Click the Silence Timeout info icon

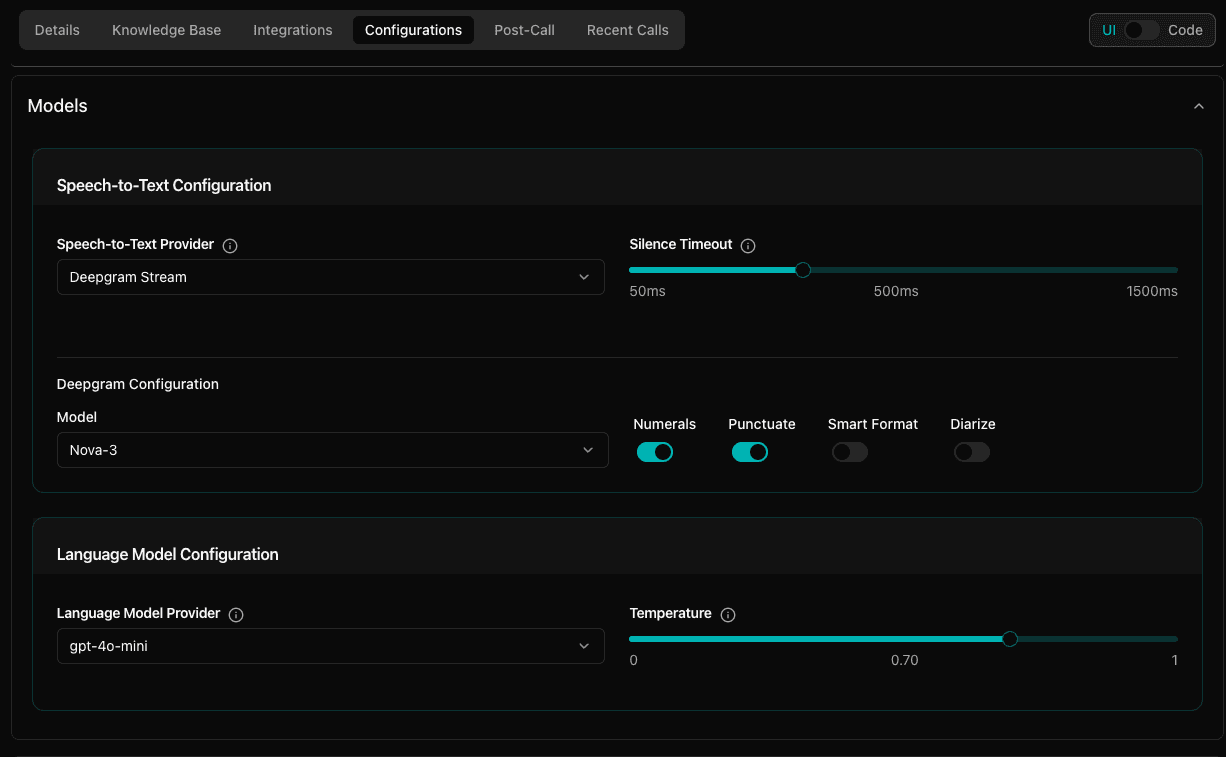pos(748,245)
